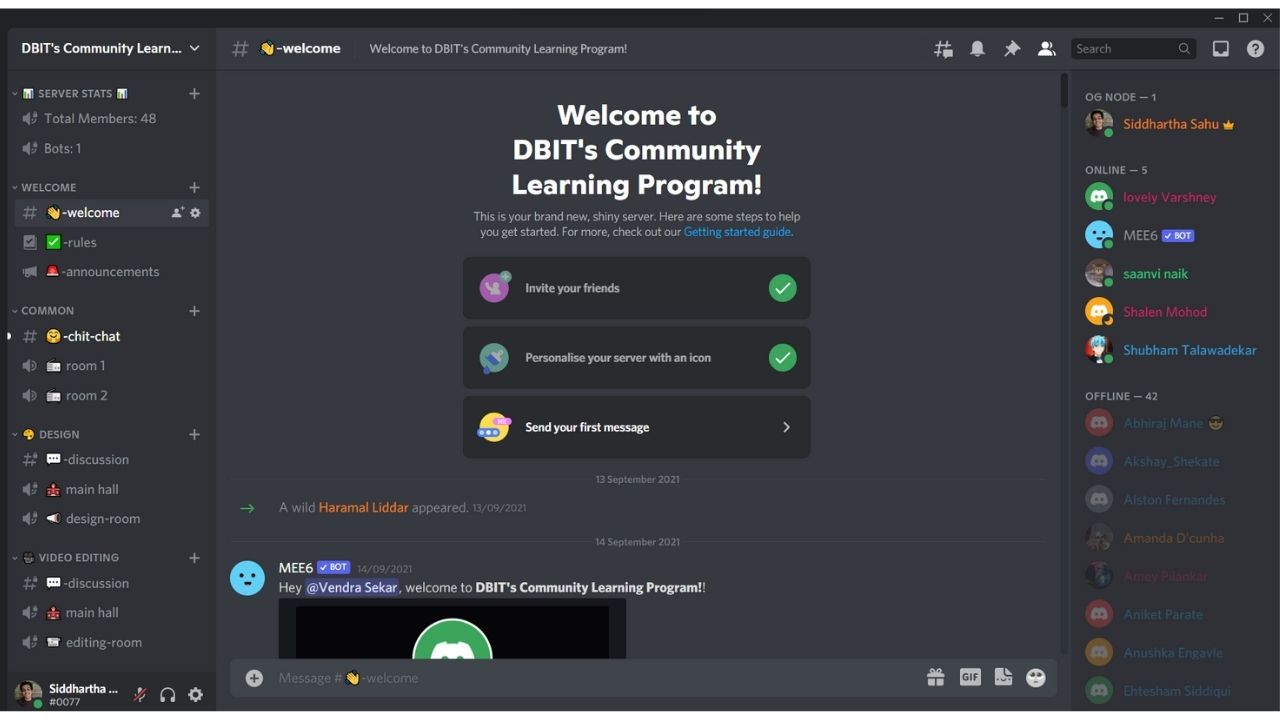Add channel to VIDEO EDITING category
Screen dimensions: 1280x720
click(194, 557)
